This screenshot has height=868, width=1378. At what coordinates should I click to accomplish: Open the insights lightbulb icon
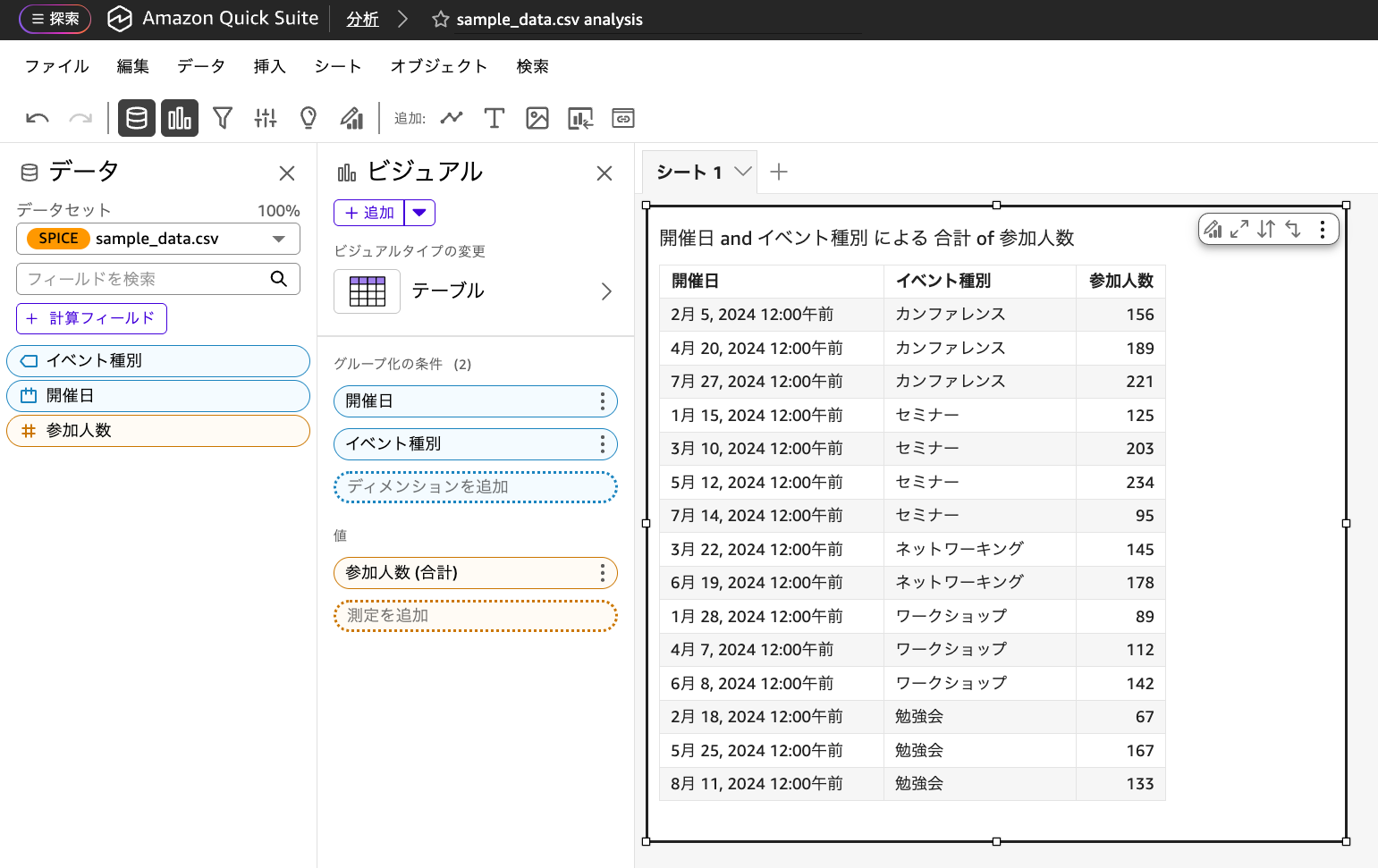(x=308, y=117)
